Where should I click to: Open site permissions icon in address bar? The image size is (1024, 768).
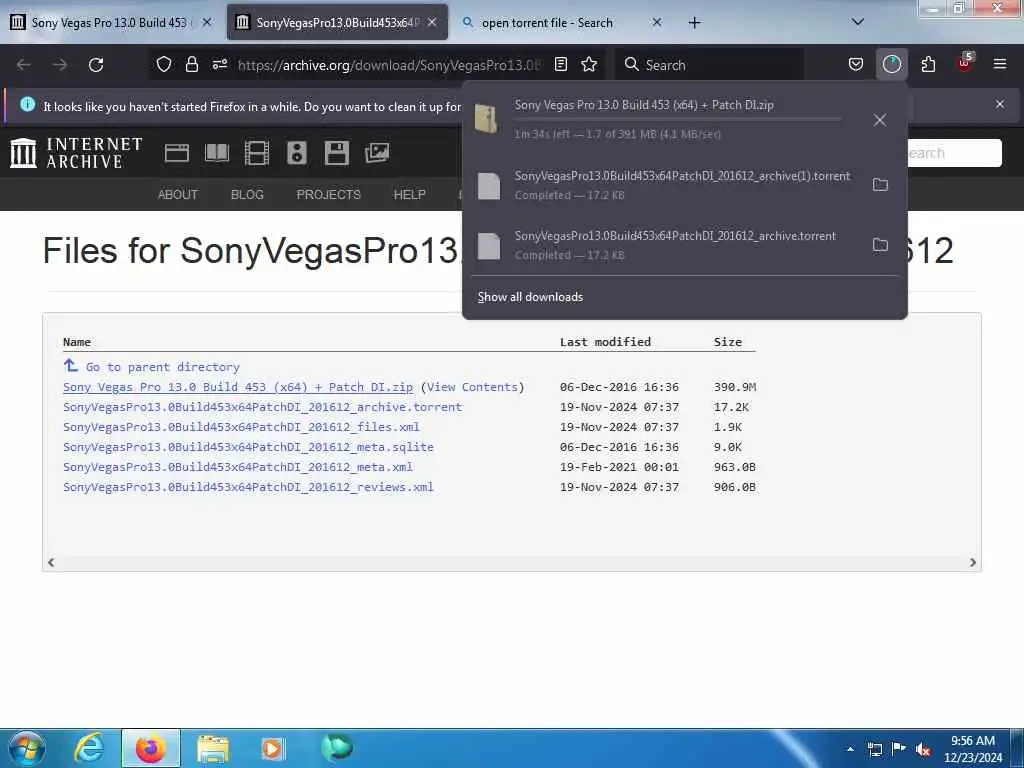point(219,64)
